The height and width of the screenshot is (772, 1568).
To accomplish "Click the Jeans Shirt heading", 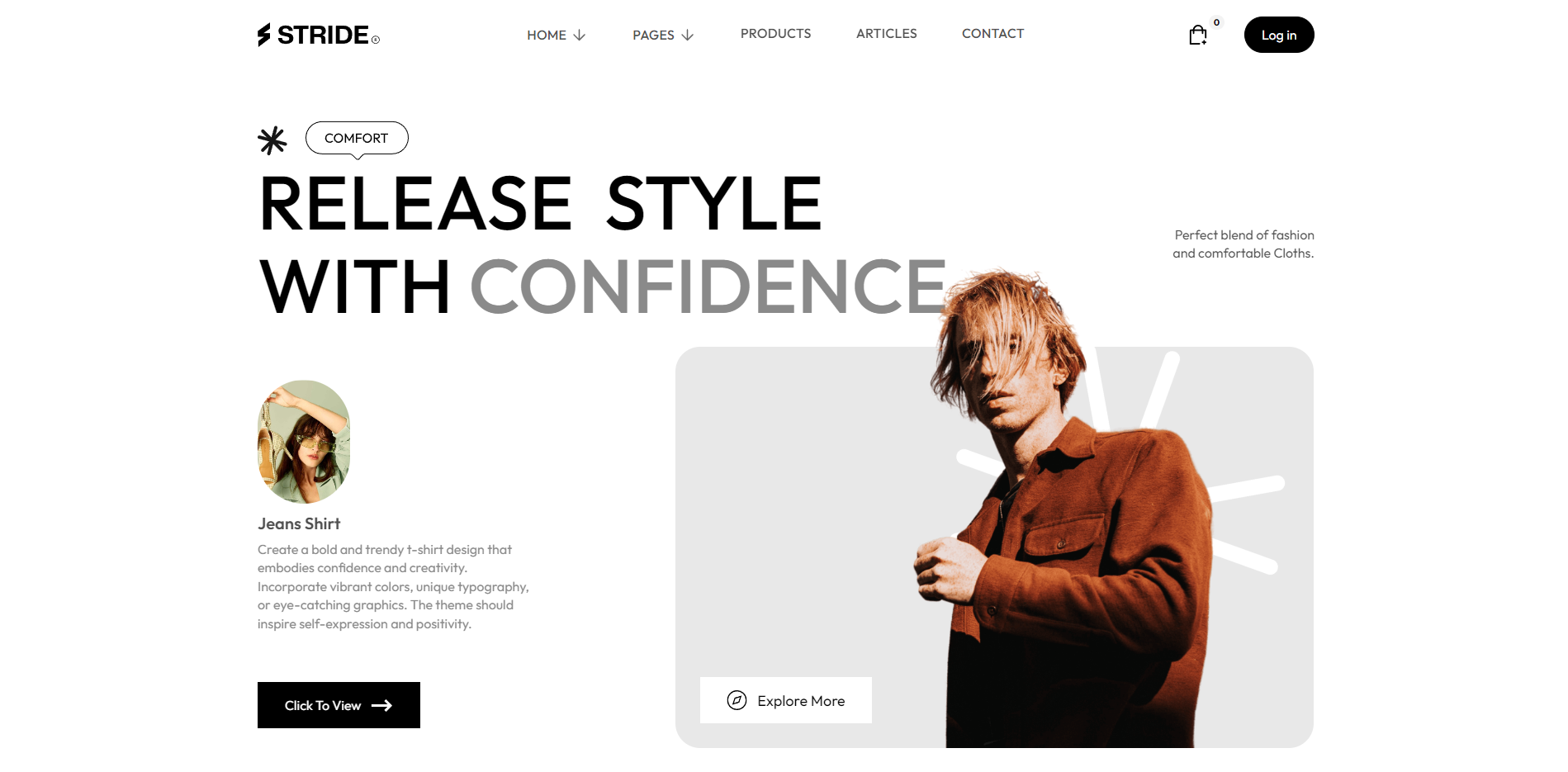I will 299,523.
